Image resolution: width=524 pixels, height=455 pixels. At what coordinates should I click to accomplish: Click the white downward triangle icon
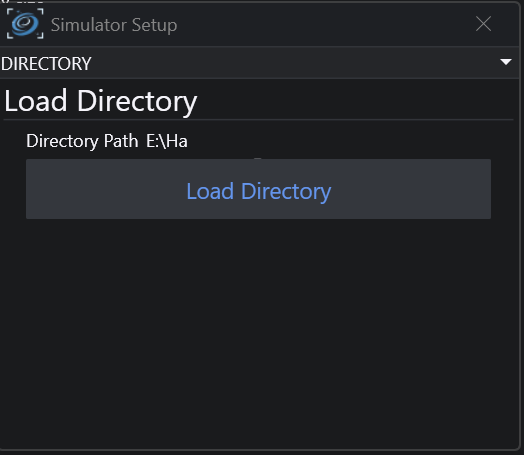tap(506, 62)
